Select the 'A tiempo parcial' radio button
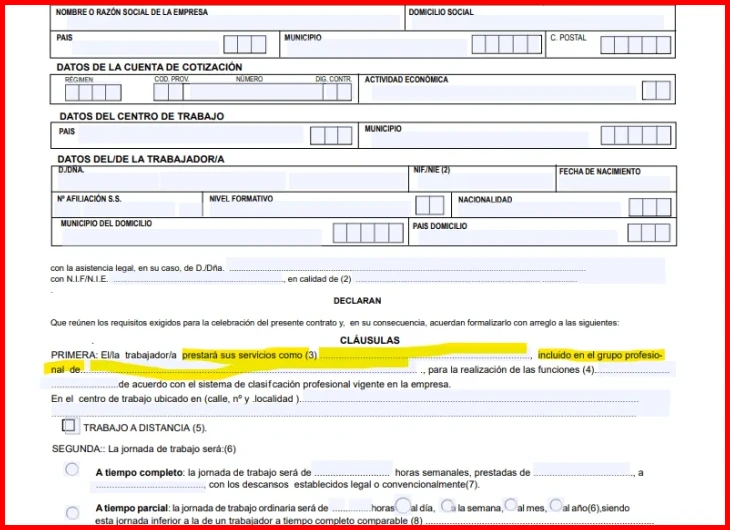Viewport: 730px width, 530px height. point(72,513)
